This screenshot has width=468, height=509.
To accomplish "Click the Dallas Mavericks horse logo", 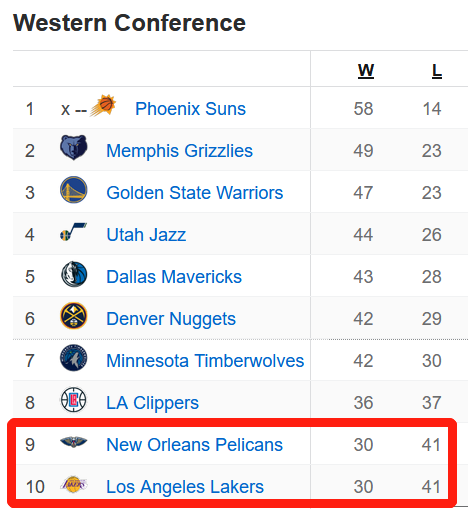I will tap(74, 274).
